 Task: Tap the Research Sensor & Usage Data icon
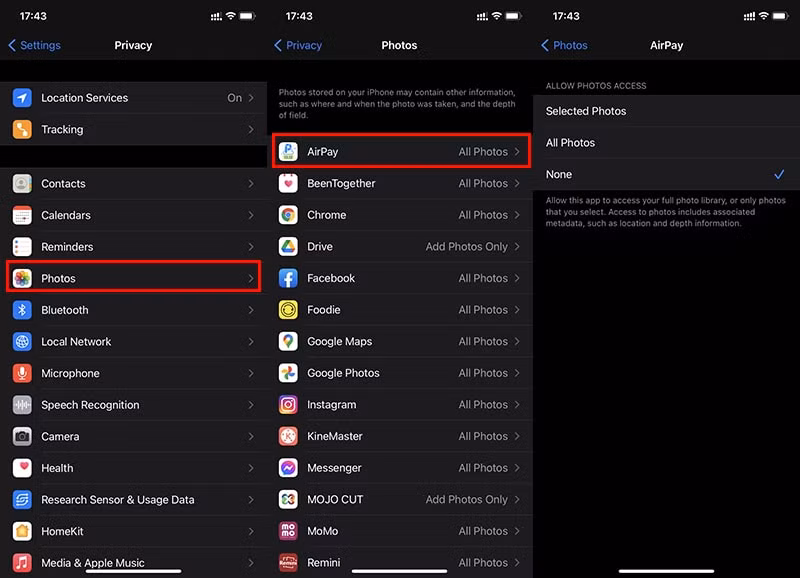point(22,500)
